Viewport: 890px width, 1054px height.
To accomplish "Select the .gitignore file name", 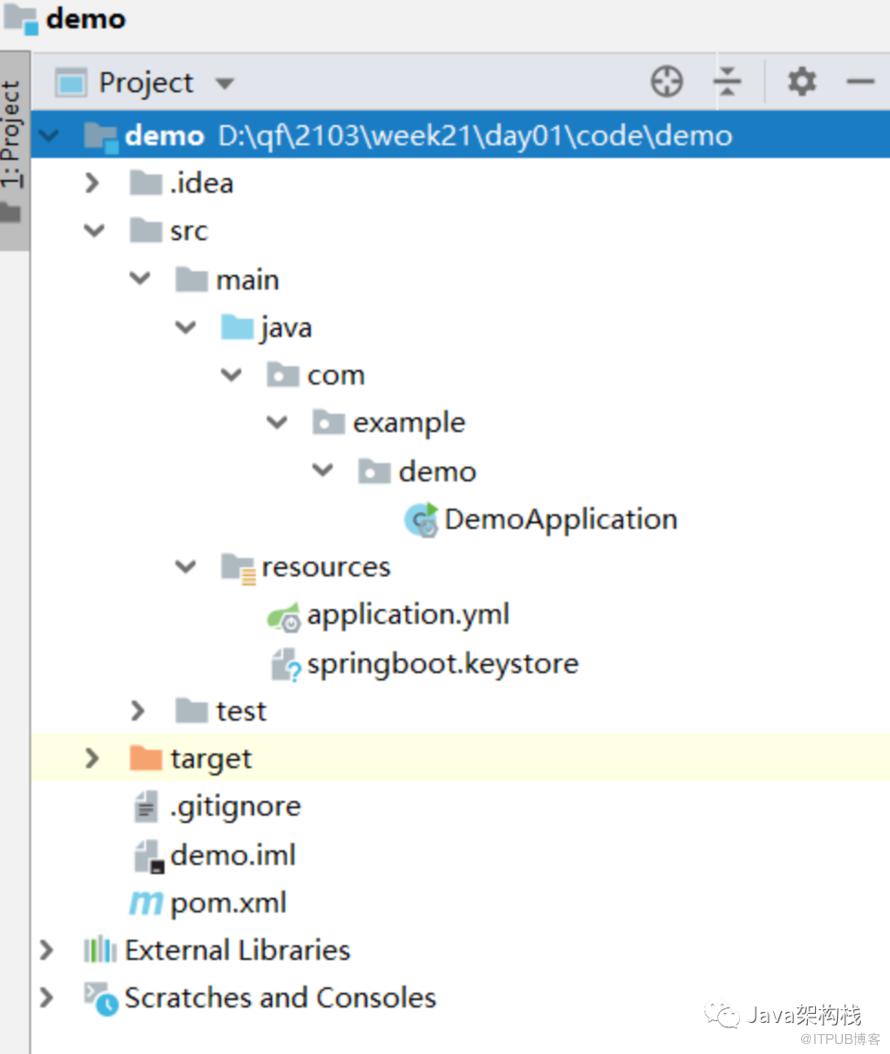I will 235,807.
